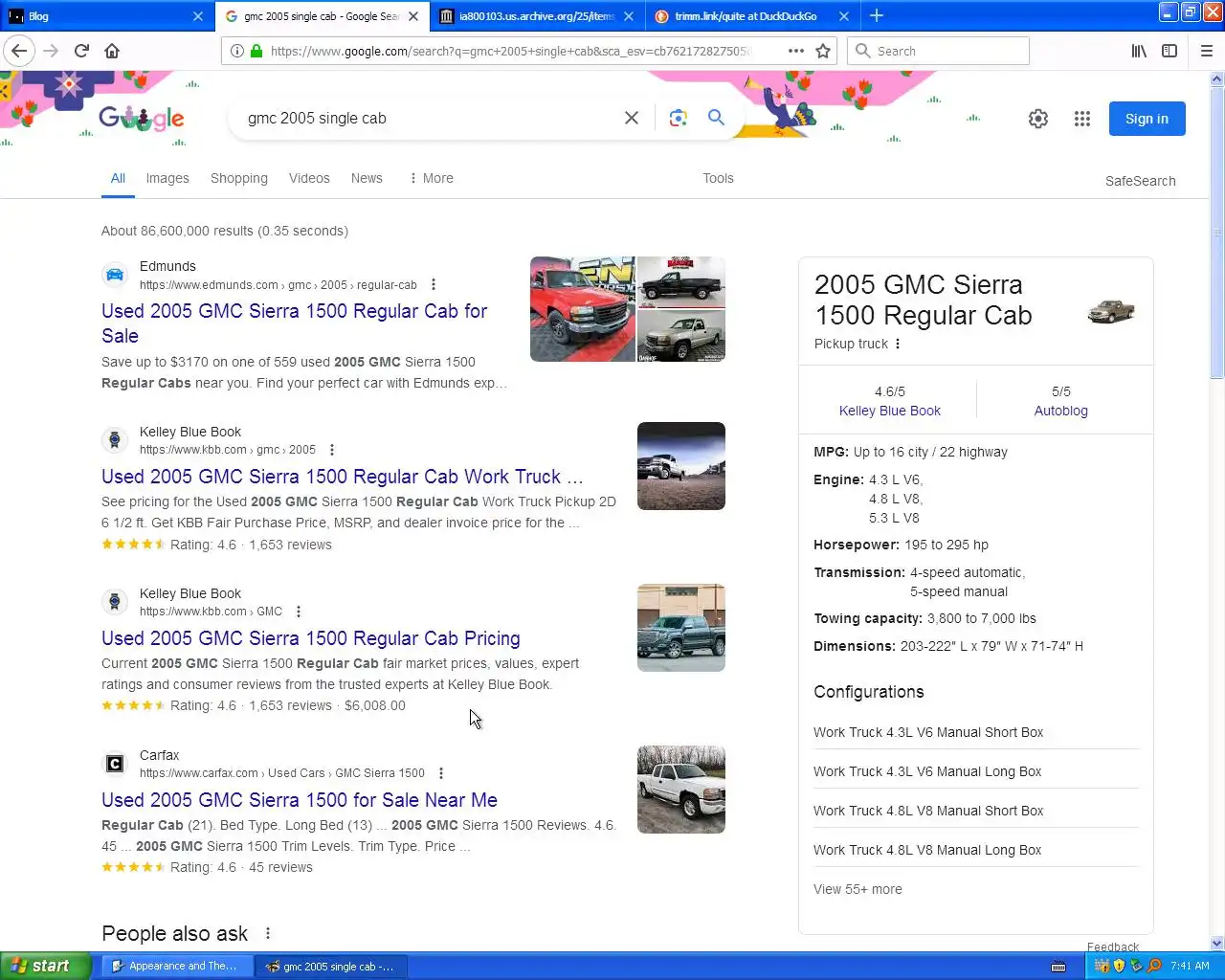Viewport: 1225px width, 980px height.
Task: Click the page vertical scrollbar thumb
Action: pos(1217,234)
